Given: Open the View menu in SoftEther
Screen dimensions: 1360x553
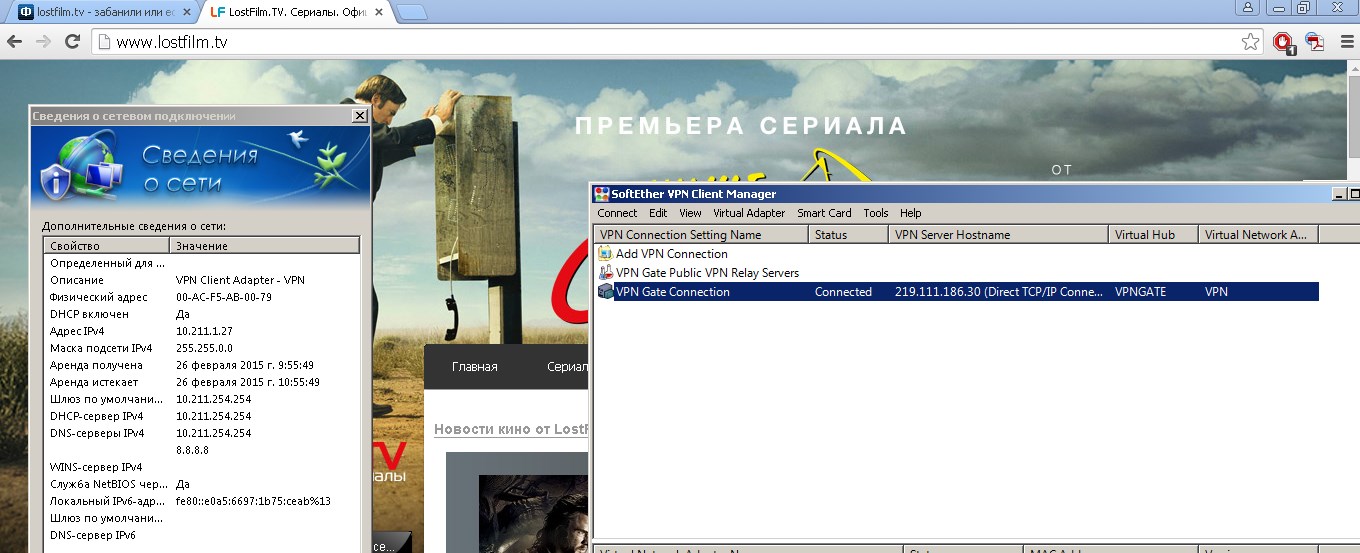Looking at the screenshot, I should tap(690, 213).
